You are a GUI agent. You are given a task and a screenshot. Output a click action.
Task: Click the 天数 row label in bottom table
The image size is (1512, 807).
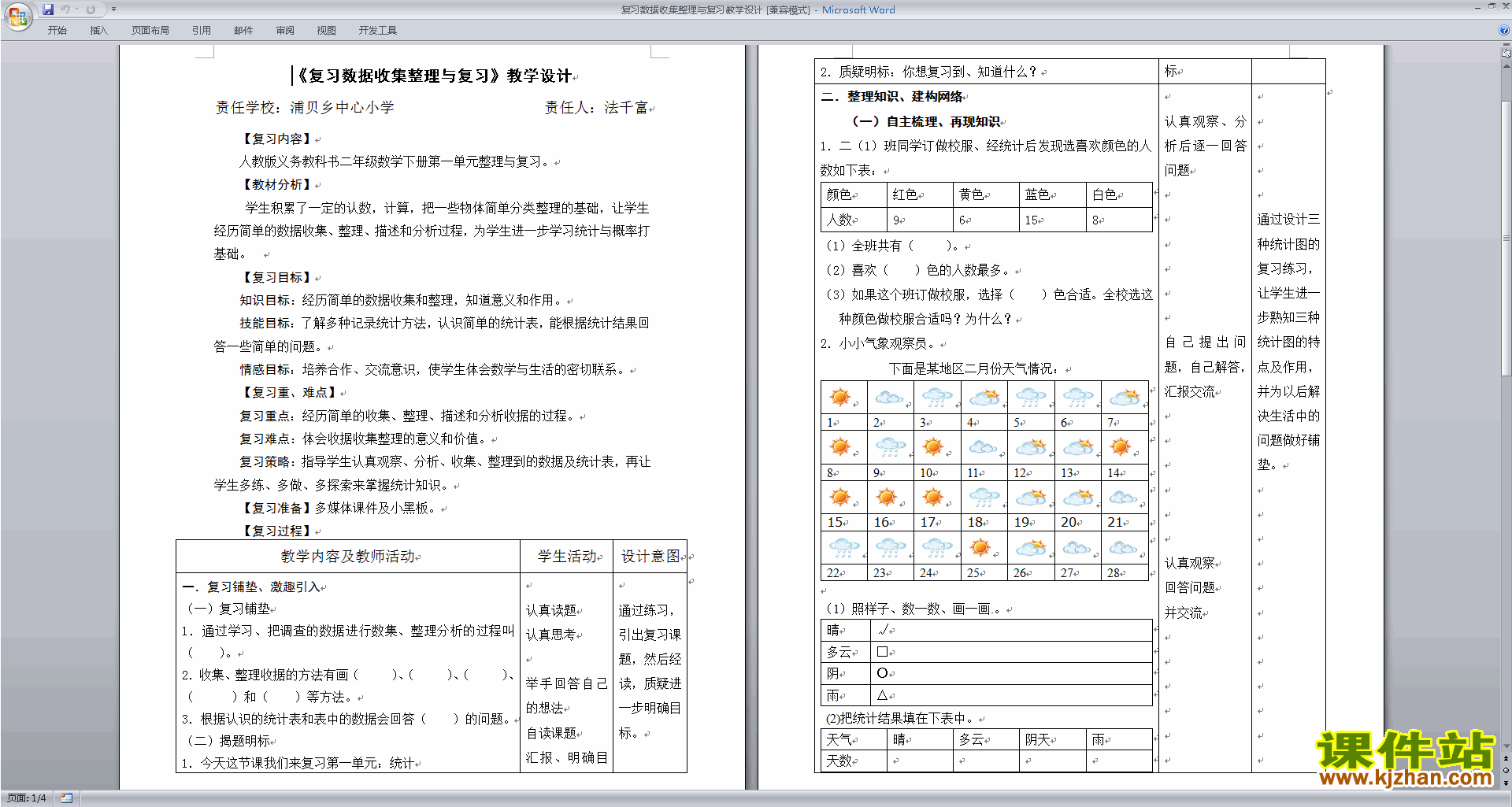pos(839,761)
